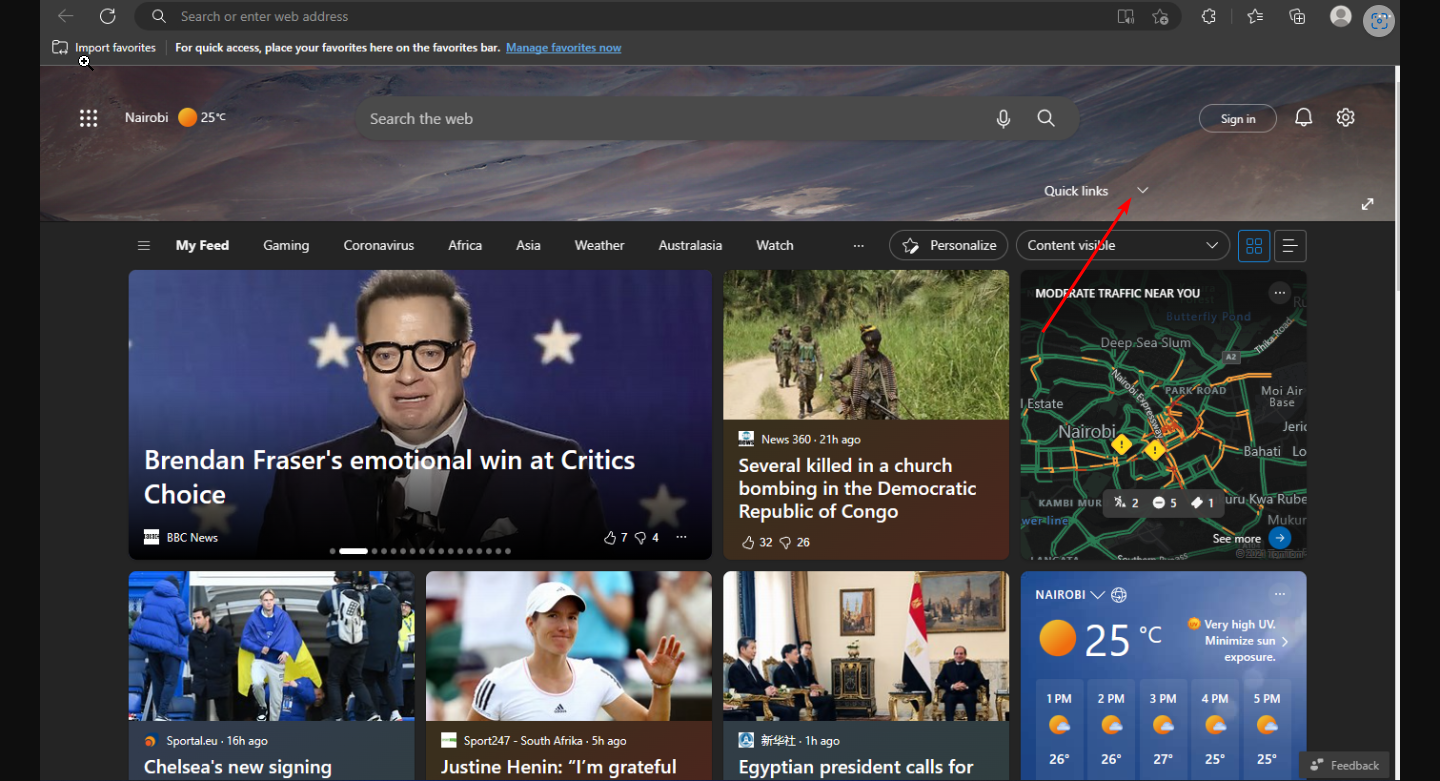Click the Sign in button
Viewport: 1440px width, 781px height.
coord(1238,119)
